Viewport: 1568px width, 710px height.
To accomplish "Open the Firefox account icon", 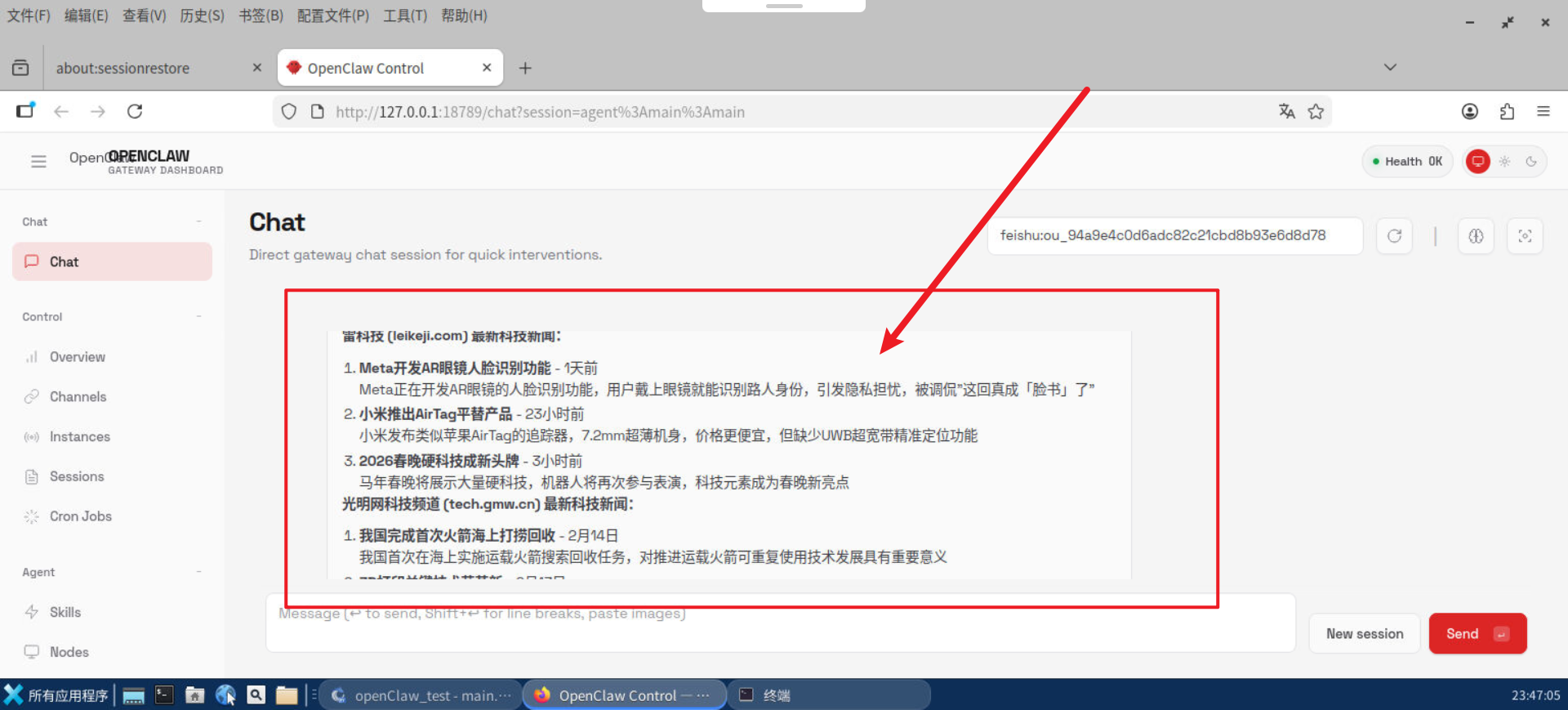I will 1470,111.
